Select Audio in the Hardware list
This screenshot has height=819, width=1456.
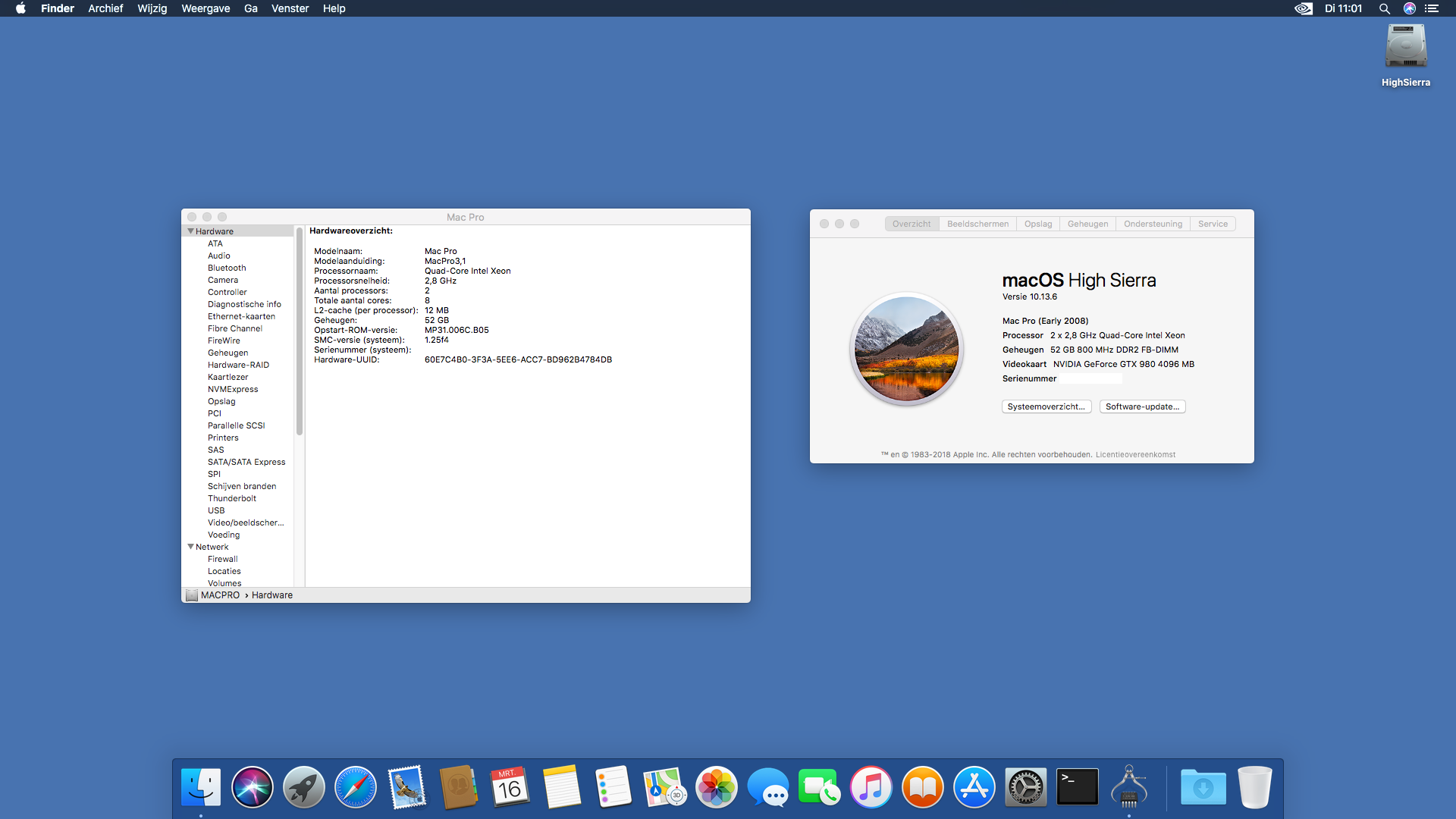[x=219, y=256]
